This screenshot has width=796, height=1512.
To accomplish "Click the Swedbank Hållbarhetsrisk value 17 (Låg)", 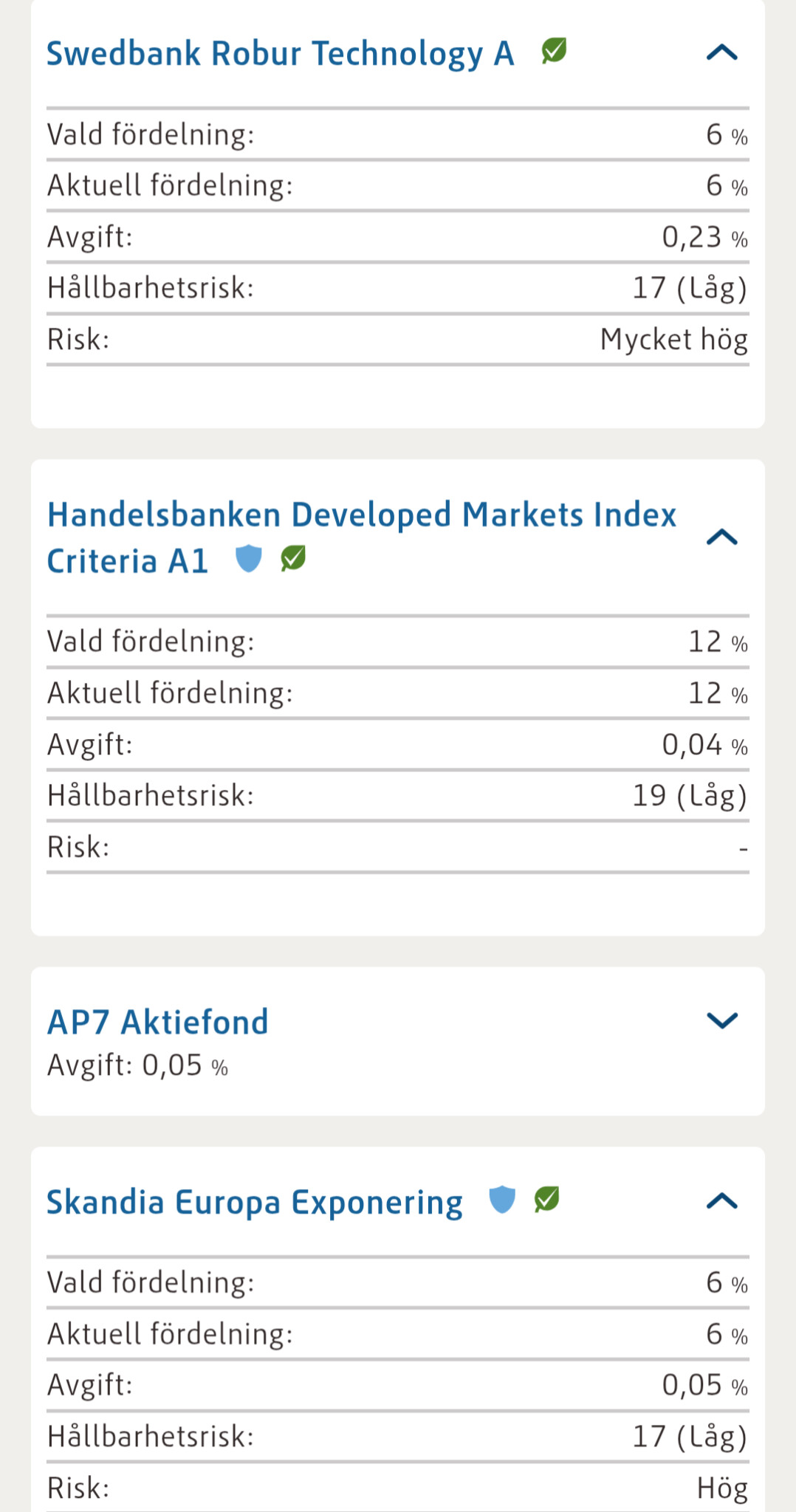I will (x=690, y=288).
